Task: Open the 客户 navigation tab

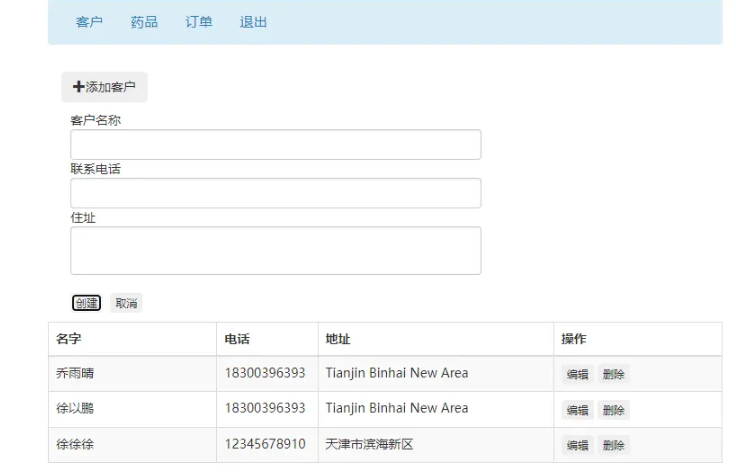Action: click(89, 22)
